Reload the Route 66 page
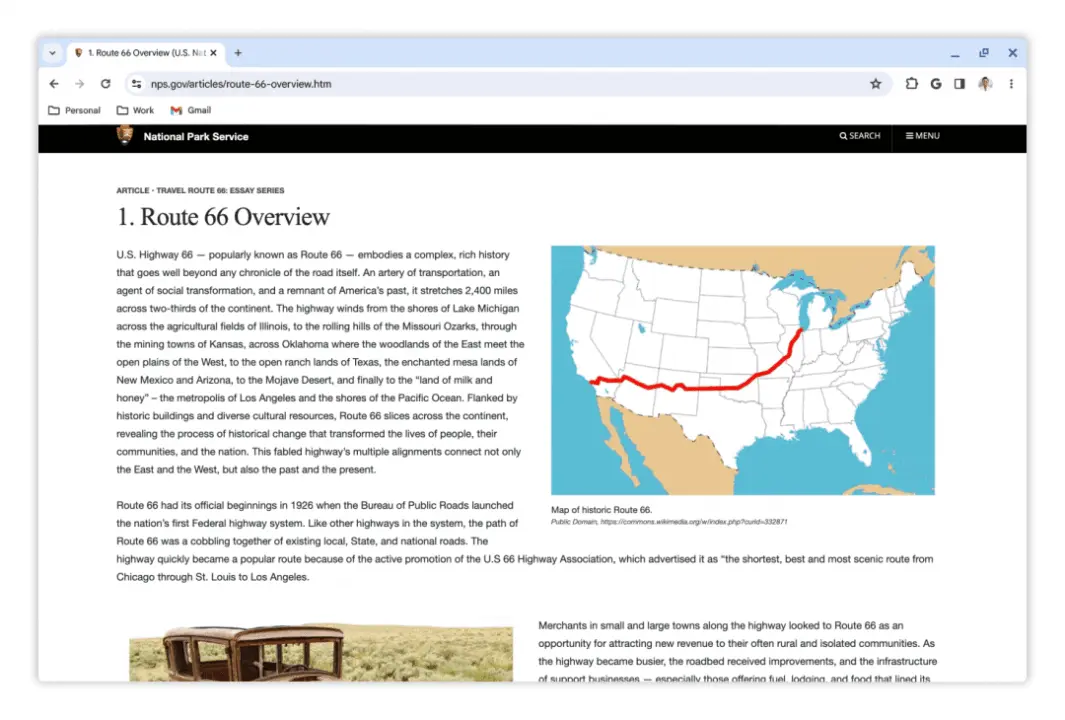This screenshot has height=720, width=1065. coord(105,84)
